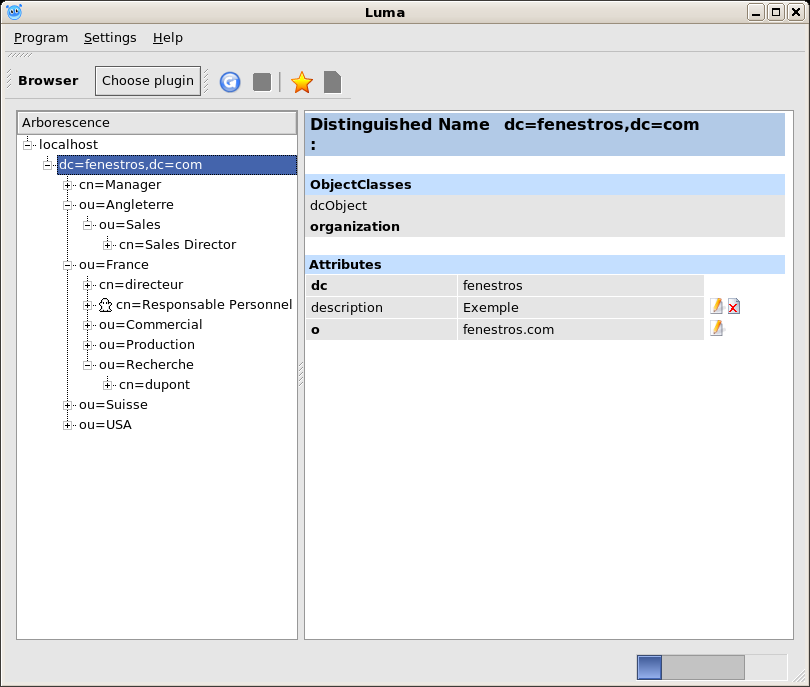Click the Choose plugin button

(x=148, y=81)
